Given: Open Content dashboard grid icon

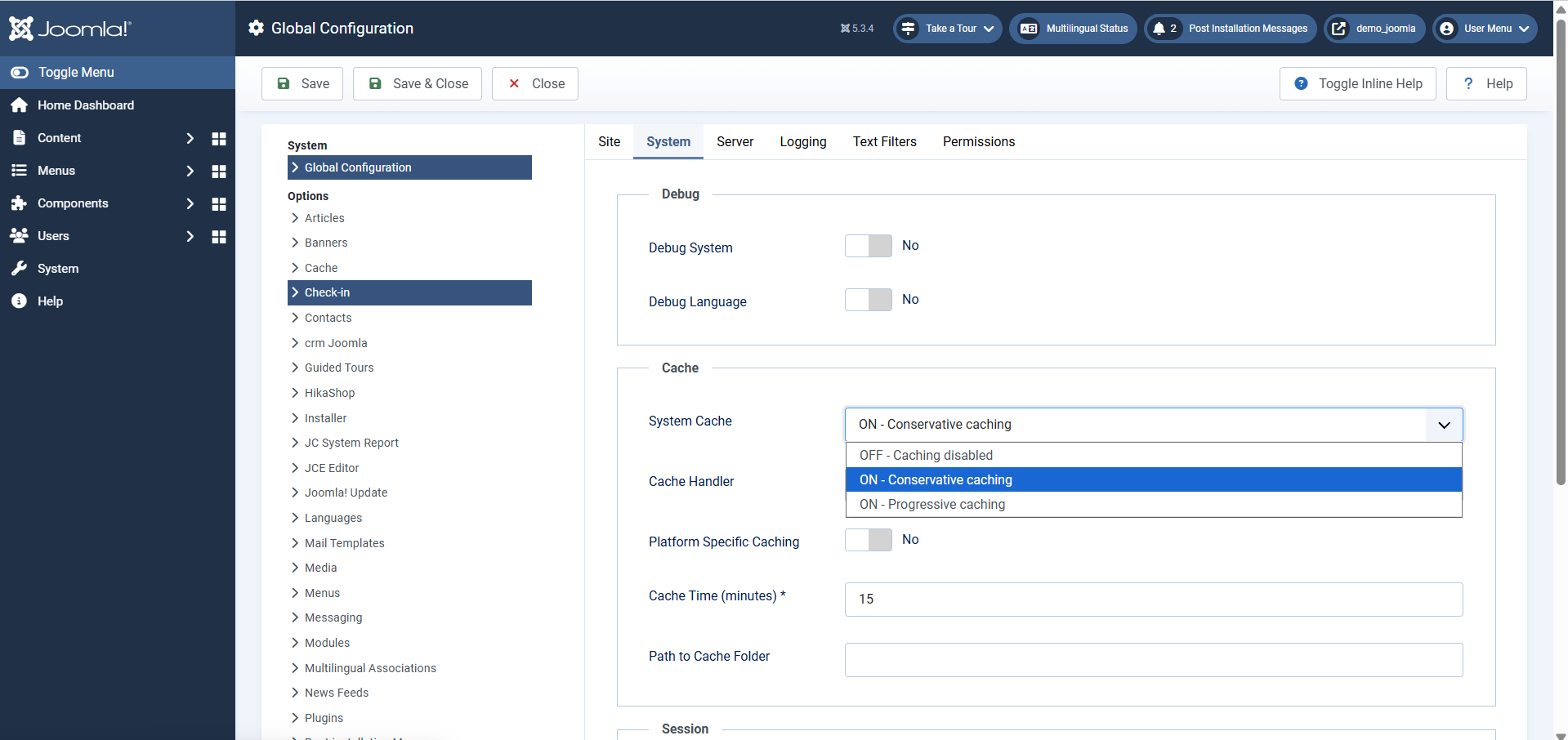Looking at the screenshot, I should (x=218, y=139).
